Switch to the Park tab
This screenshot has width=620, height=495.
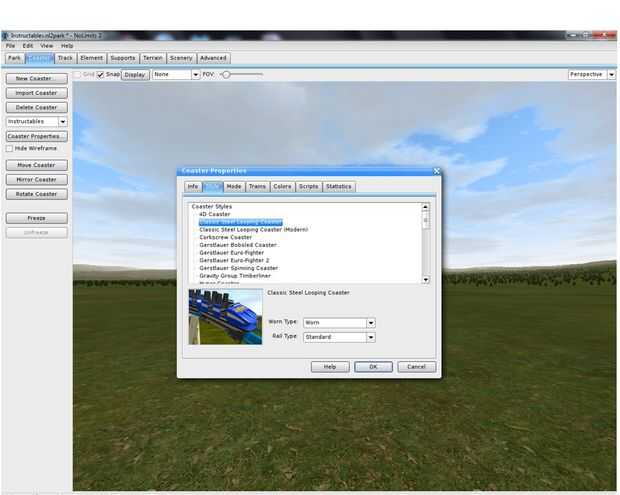15,58
